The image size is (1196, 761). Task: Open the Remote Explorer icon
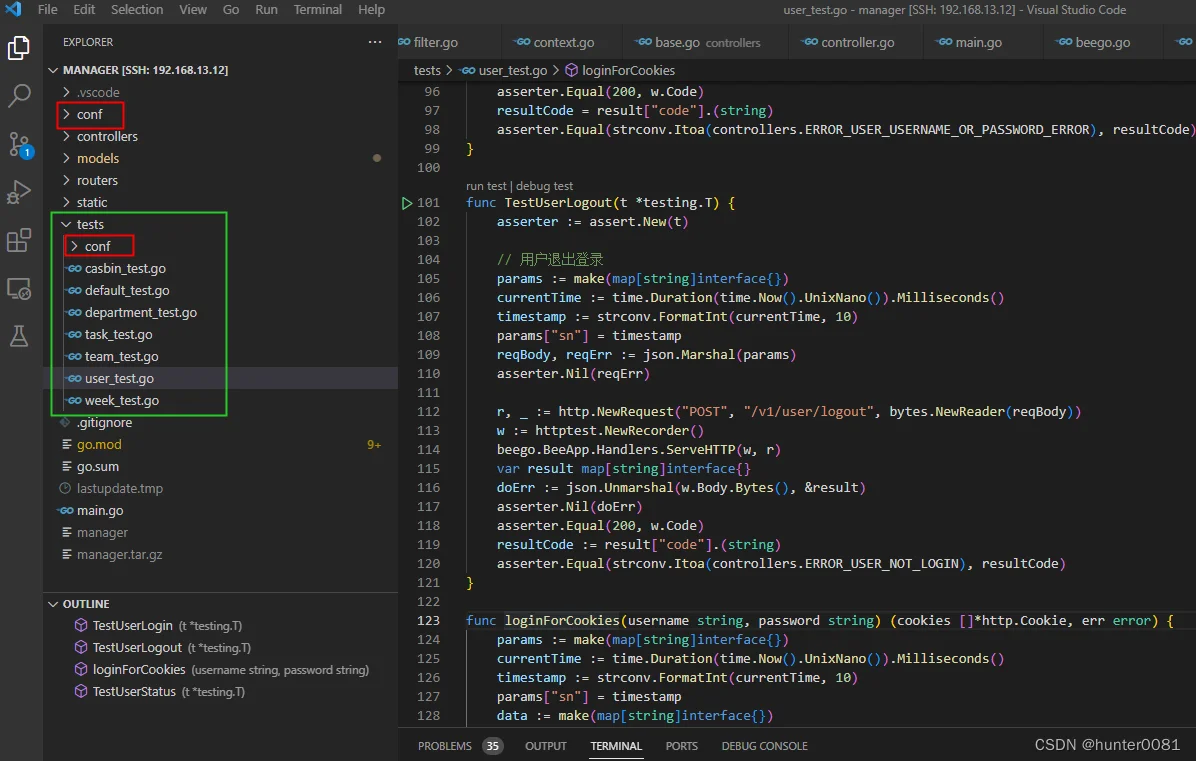tap(18, 289)
